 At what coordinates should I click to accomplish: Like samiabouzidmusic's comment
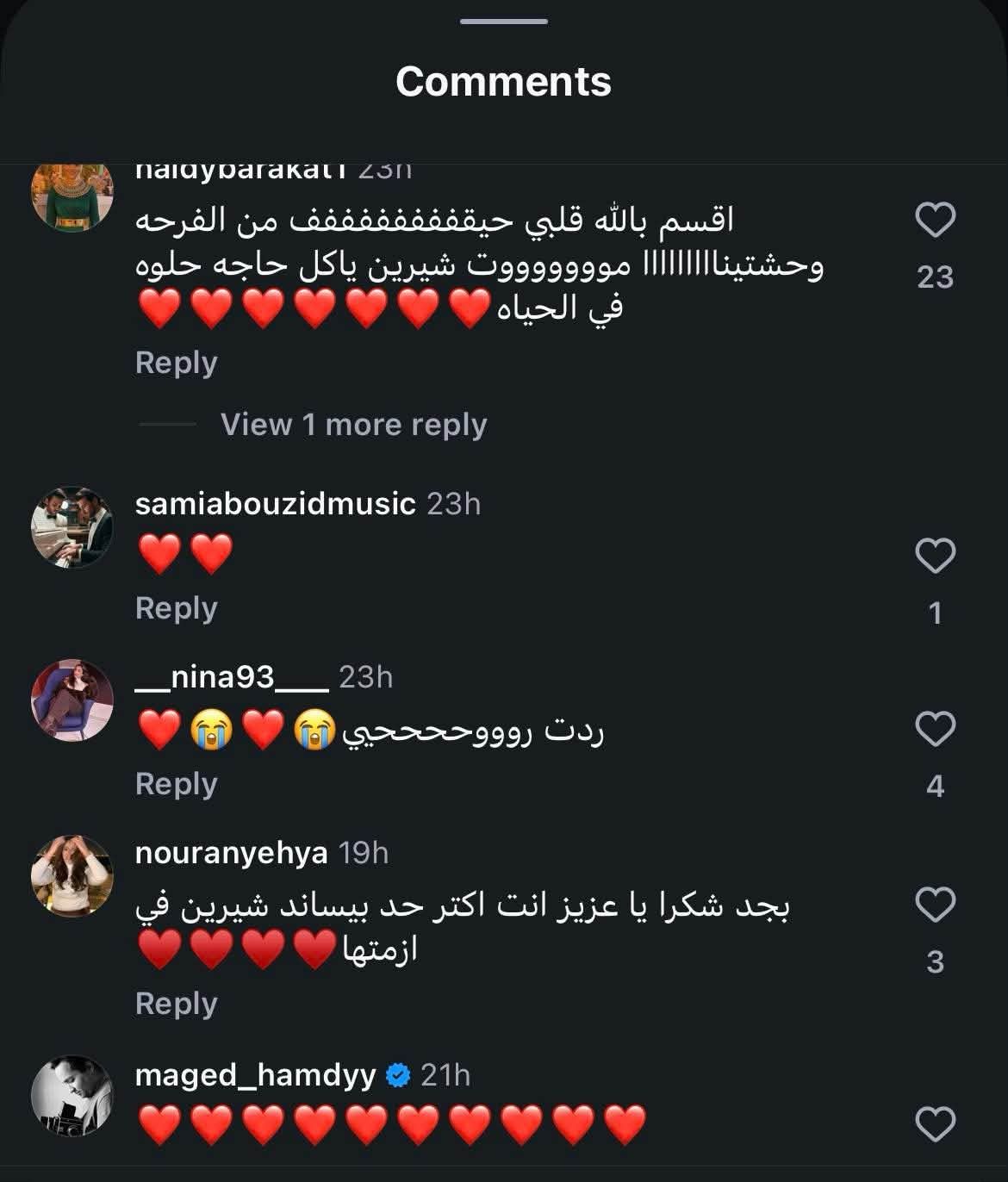point(935,556)
